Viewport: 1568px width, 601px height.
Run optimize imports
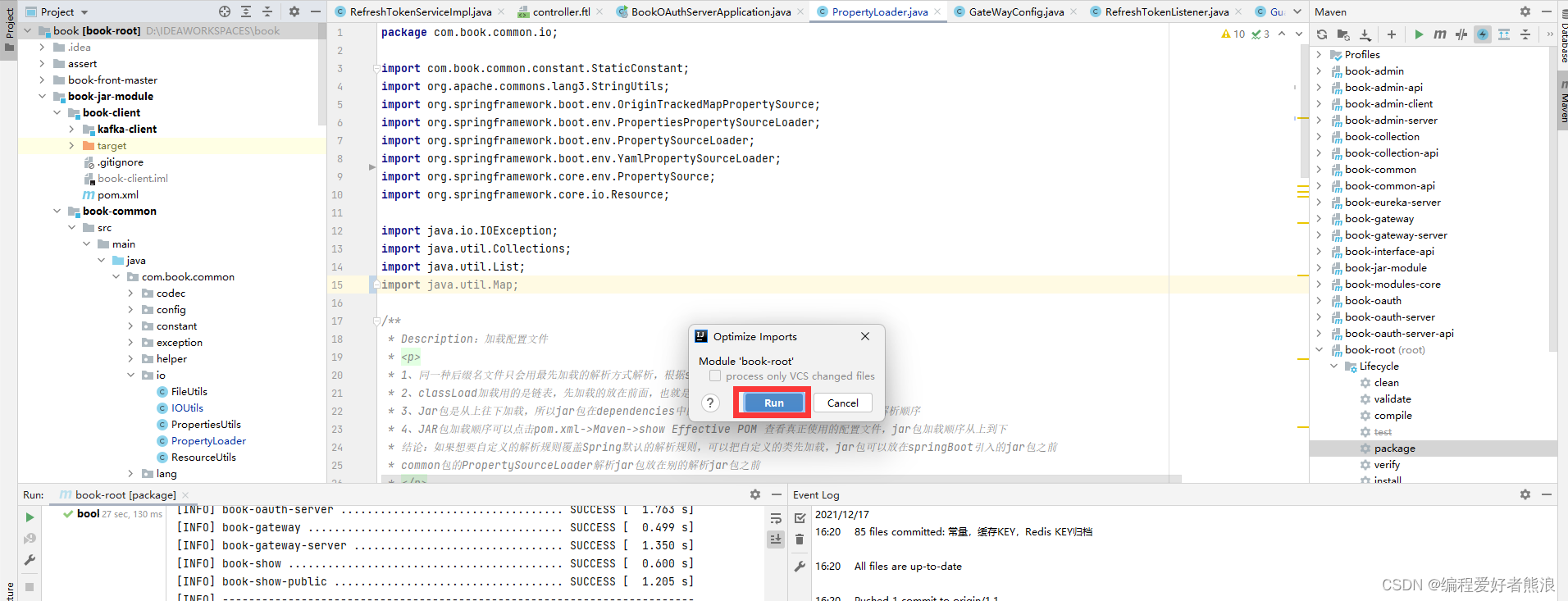tap(774, 403)
